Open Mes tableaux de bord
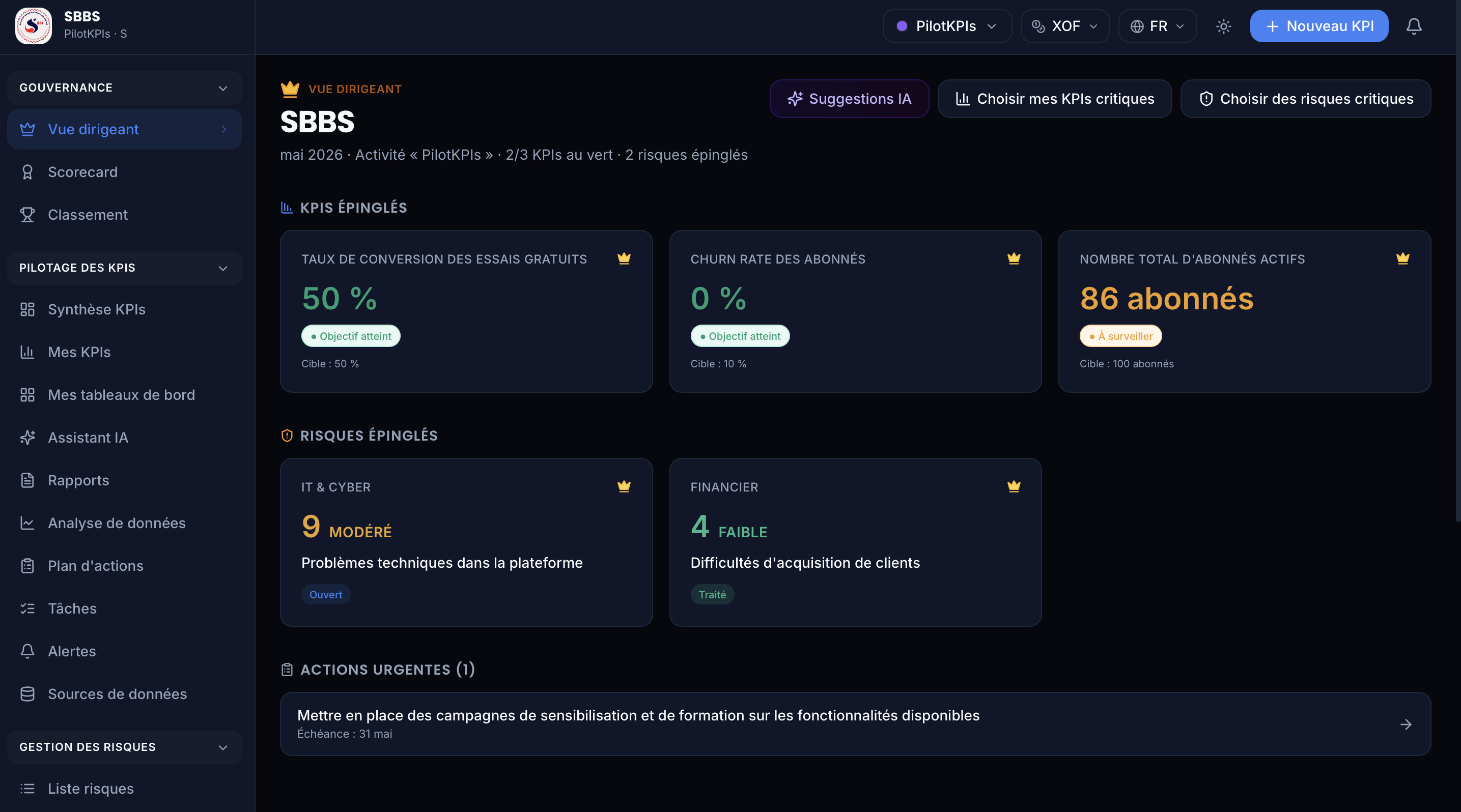The image size is (1461, 812). pos(125,395)
